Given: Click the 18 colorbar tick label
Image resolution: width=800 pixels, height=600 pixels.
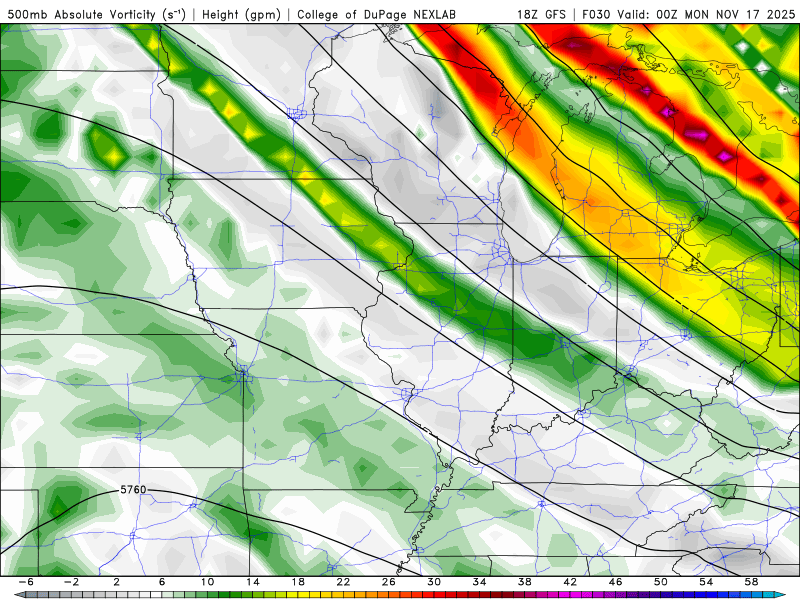Looking at the screenshot, I should click(298, 582).
